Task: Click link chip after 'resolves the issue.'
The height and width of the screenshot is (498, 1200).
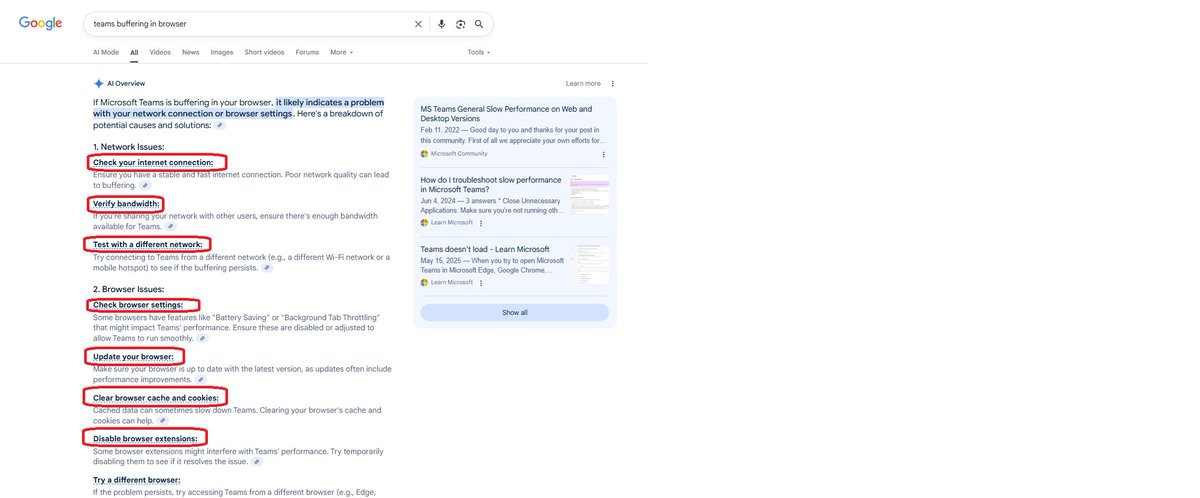Action: pyautogui.click(x=257, y=462)
